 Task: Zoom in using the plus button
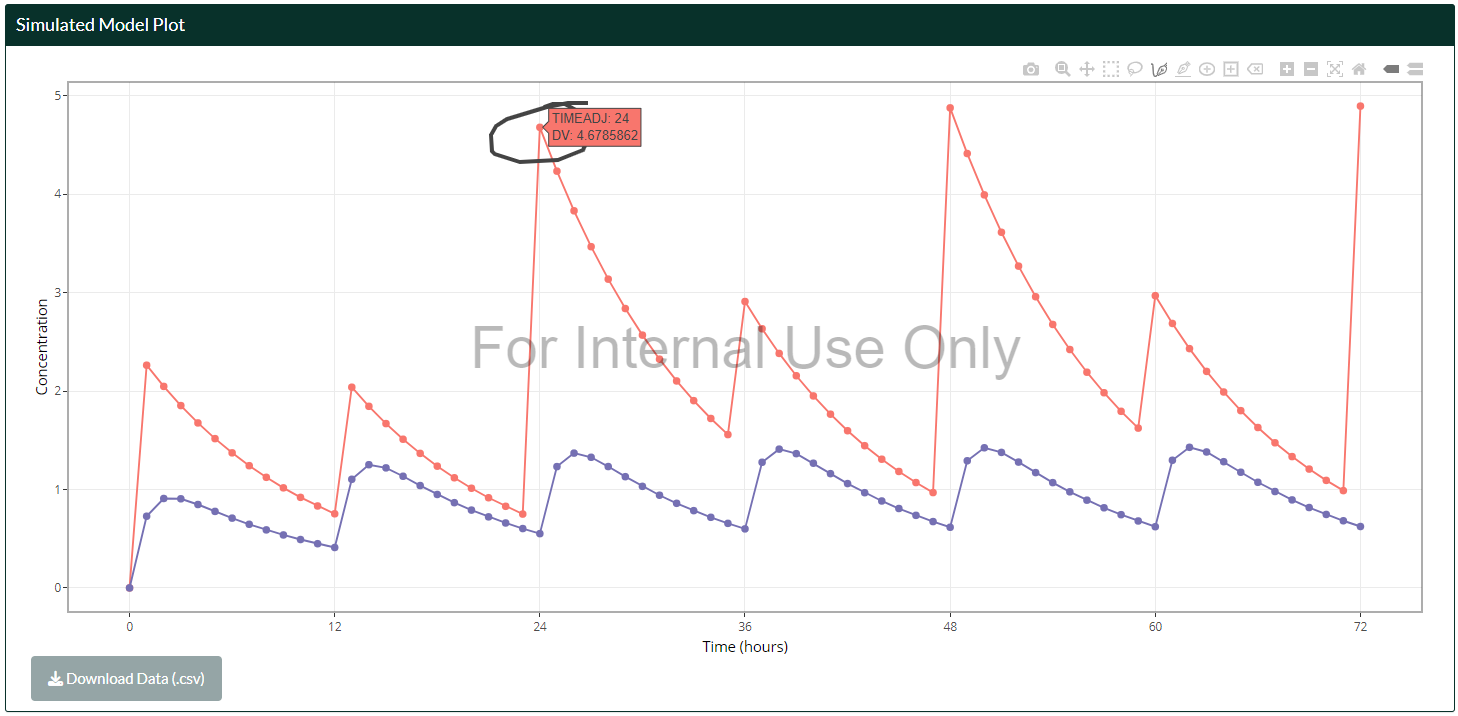tap(1287, 69)
